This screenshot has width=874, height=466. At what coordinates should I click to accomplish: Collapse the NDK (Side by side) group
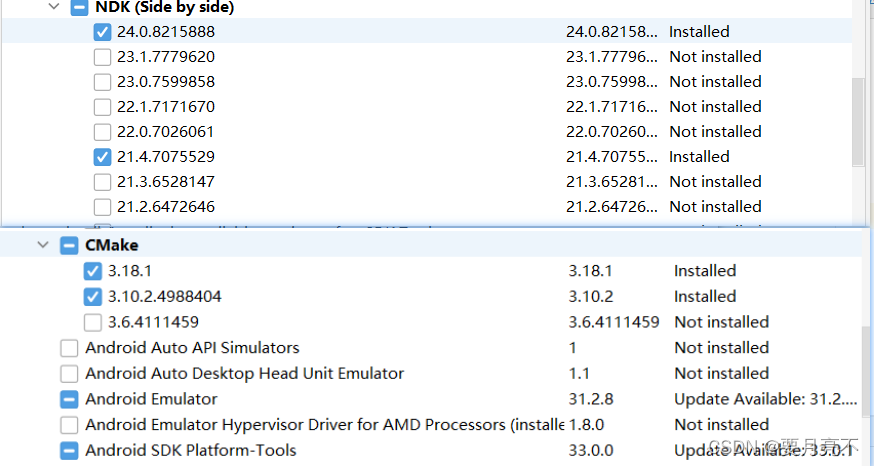tap(54, 7)
